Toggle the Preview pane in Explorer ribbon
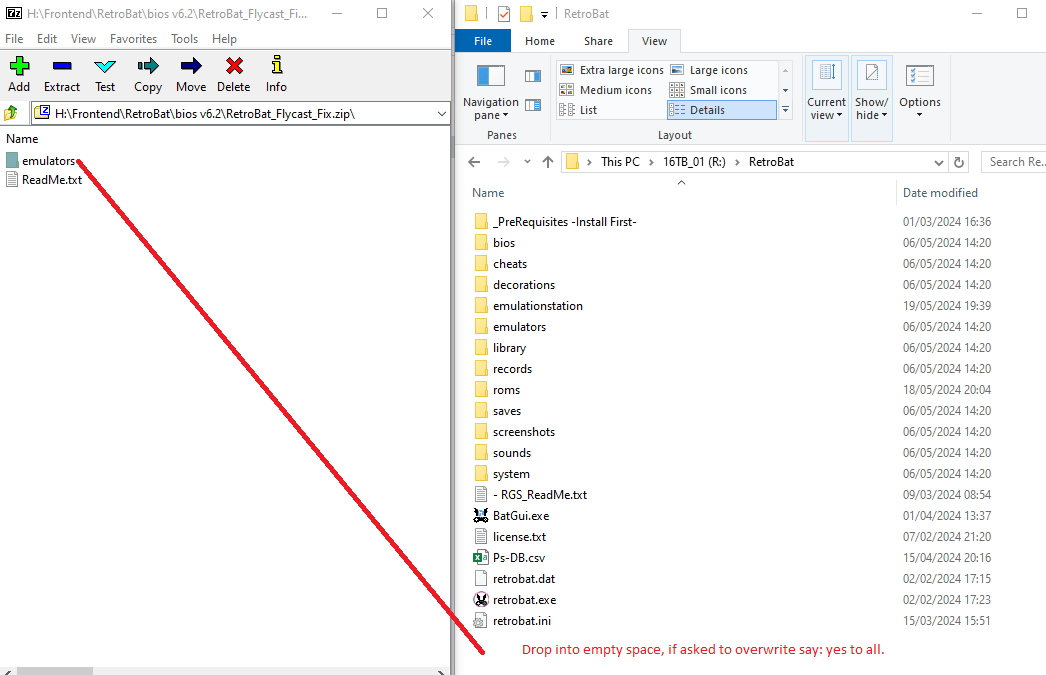 click(533, 76)
